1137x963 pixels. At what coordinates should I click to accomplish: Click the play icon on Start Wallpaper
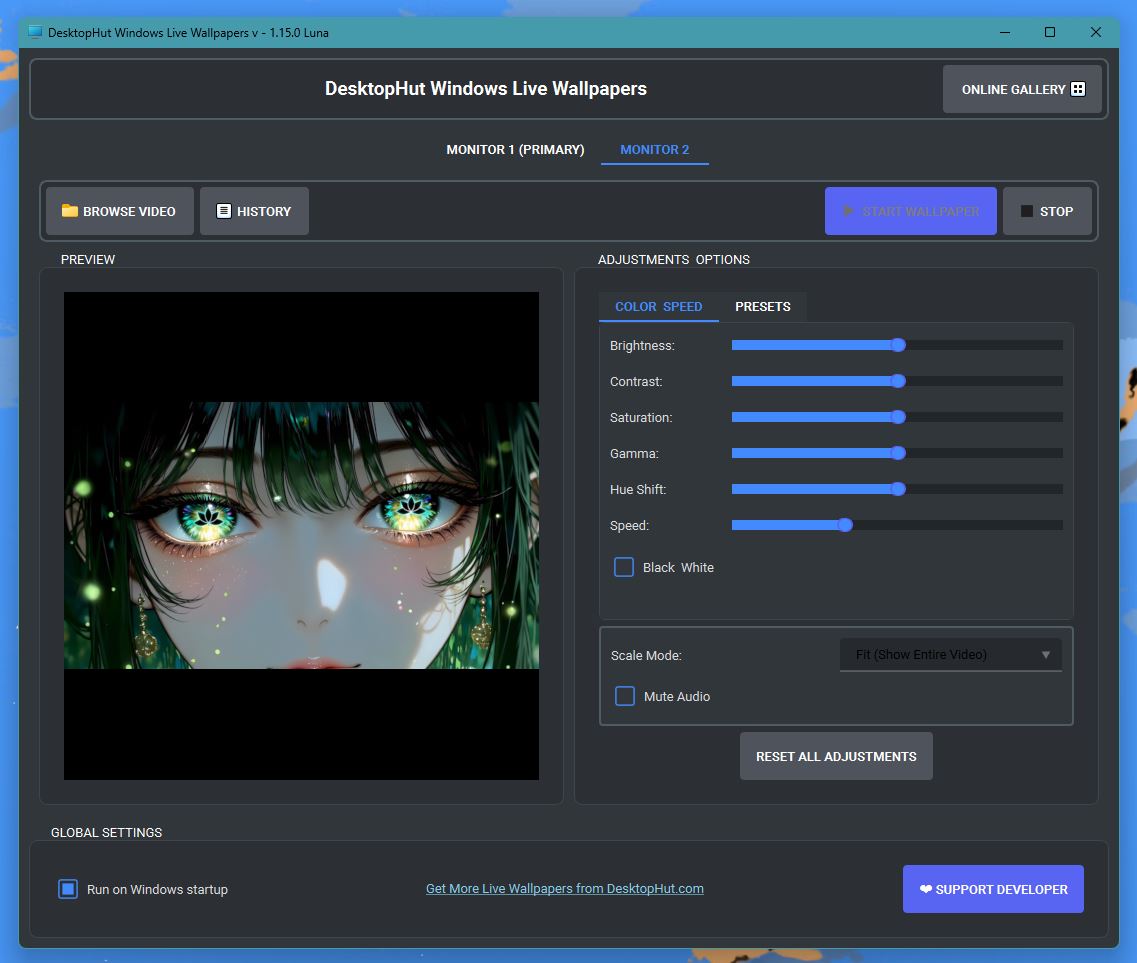[848, 211]
